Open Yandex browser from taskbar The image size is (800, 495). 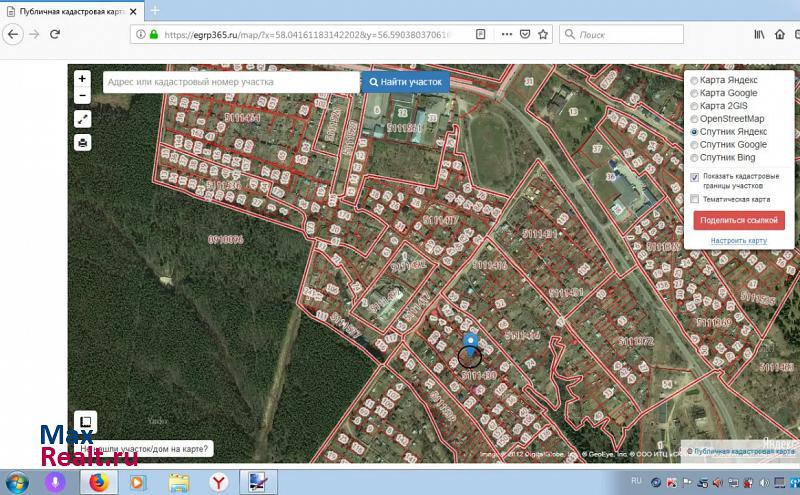217,482
